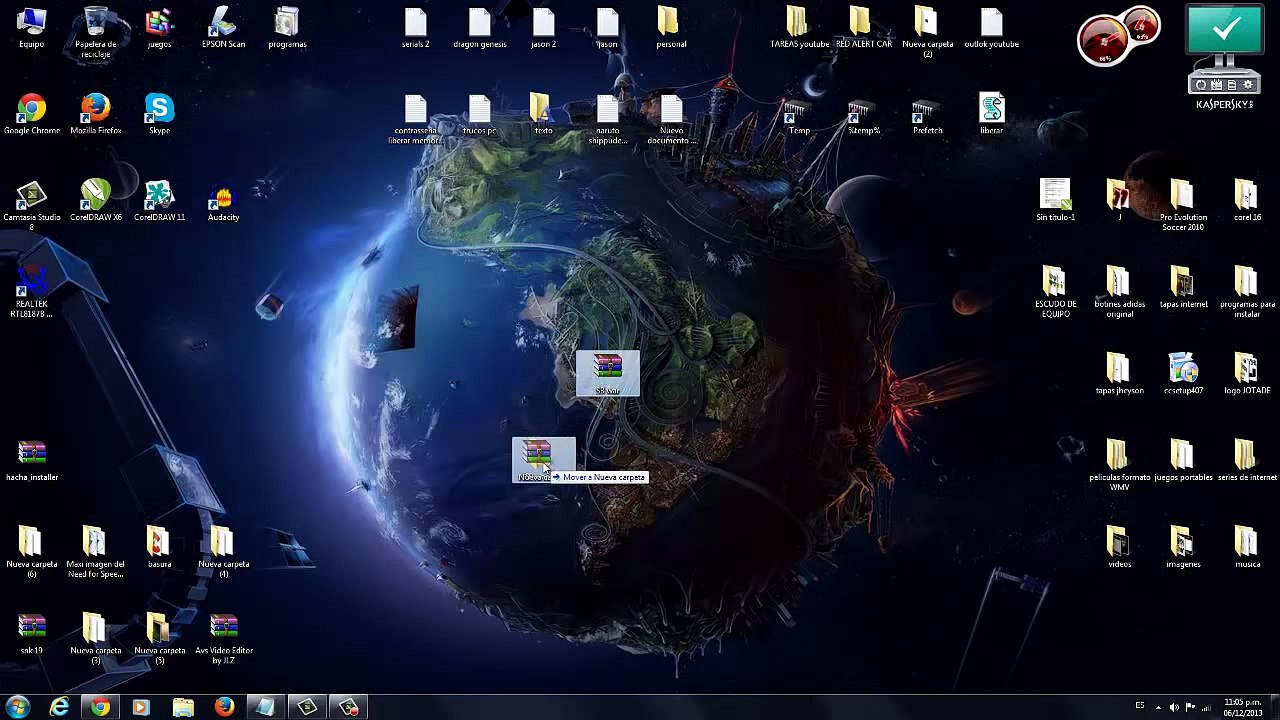Select the naruto shippude file
This screenshot has height=720, width=1280.
(607, 119)
